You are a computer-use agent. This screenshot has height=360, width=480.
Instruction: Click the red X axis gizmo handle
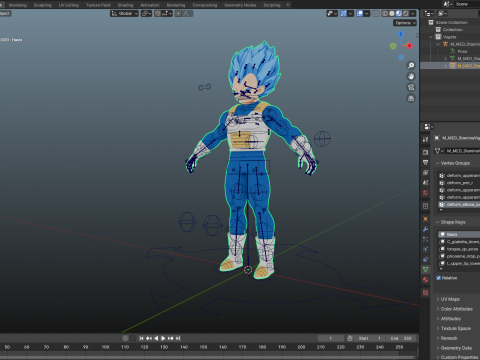point(409,46)
